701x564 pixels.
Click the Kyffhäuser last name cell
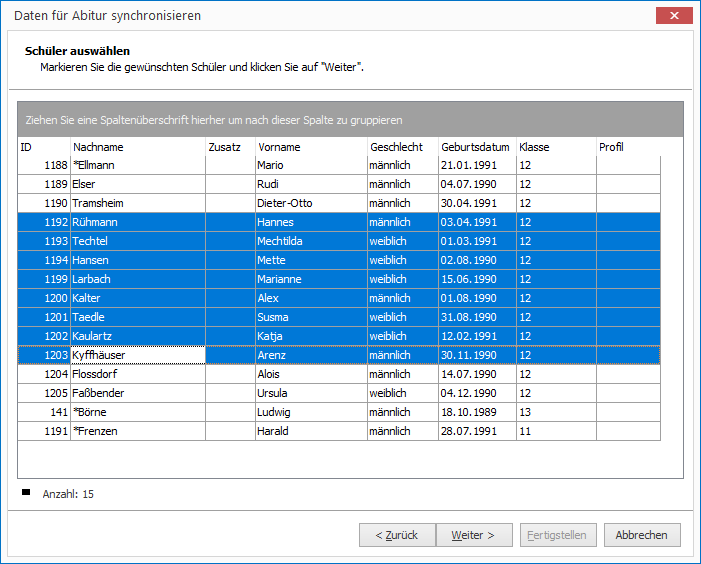pos(138,355)
